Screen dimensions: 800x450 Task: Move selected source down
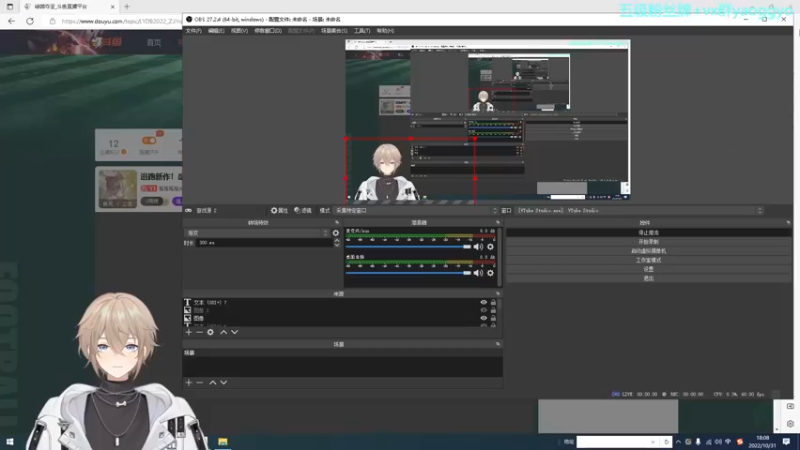click(235, 332)
